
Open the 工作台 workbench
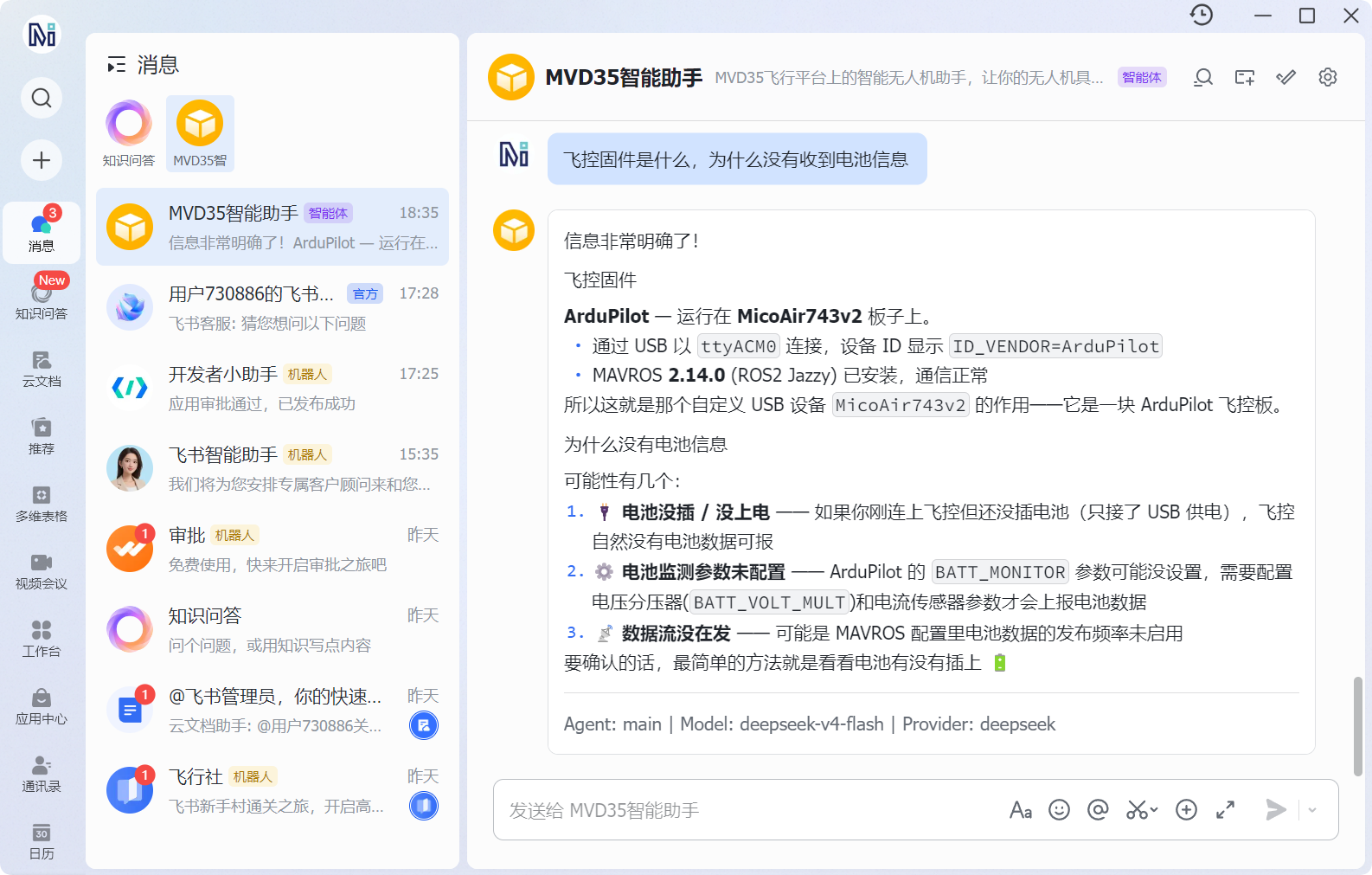42,638
